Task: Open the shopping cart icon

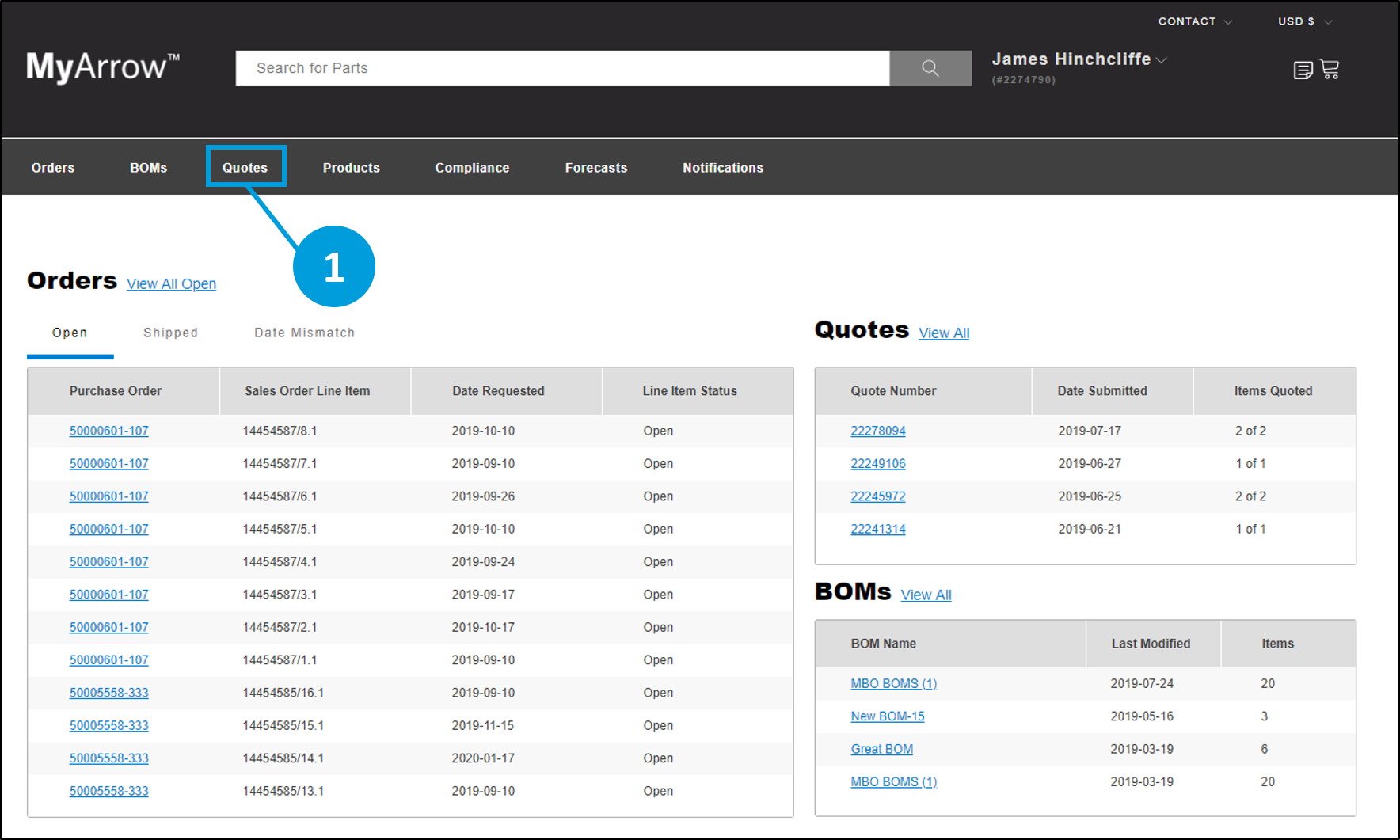Action: (x=1330, y=69)
